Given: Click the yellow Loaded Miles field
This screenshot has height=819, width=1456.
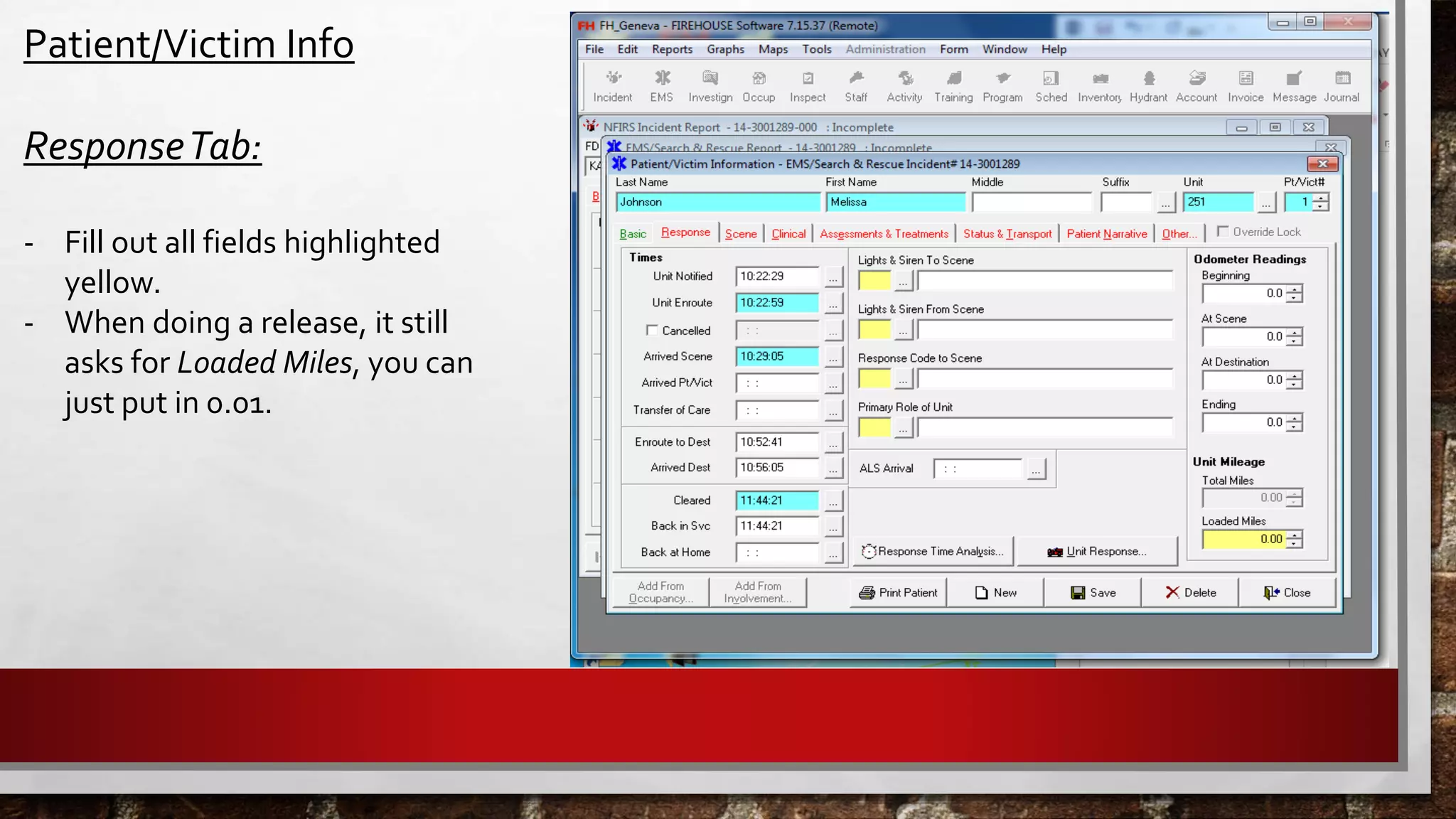Looking at the screenshot, I should (x=1244, y=540).
